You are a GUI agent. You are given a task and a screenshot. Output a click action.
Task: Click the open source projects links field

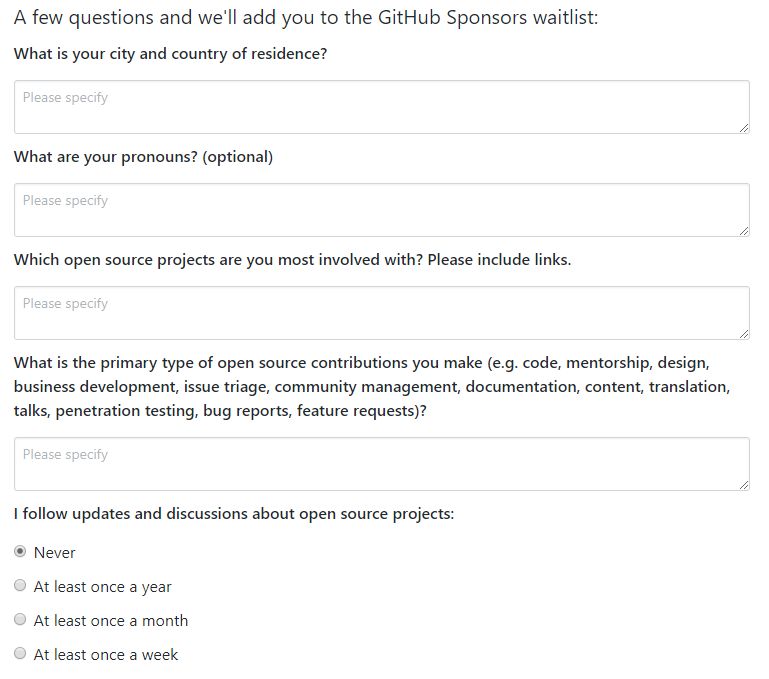(382, 313)
